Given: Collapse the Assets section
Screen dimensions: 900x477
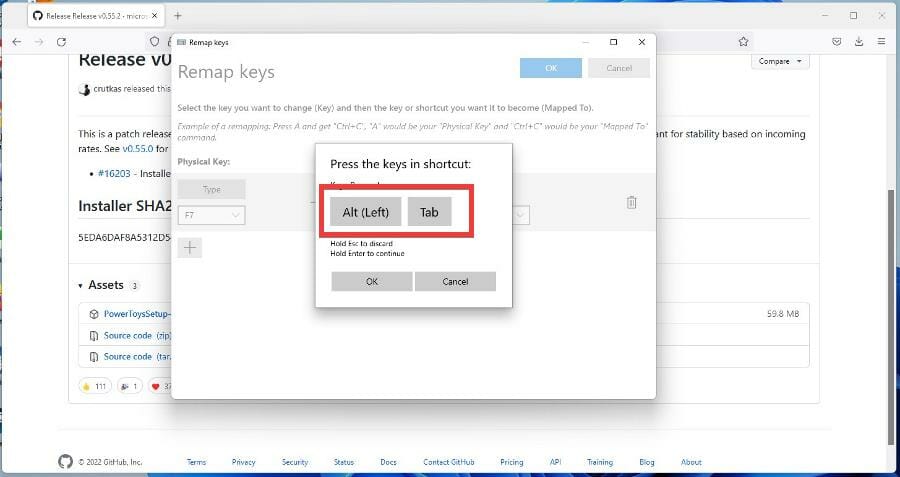Looking at the screenshot, I should tap(81, 285).
